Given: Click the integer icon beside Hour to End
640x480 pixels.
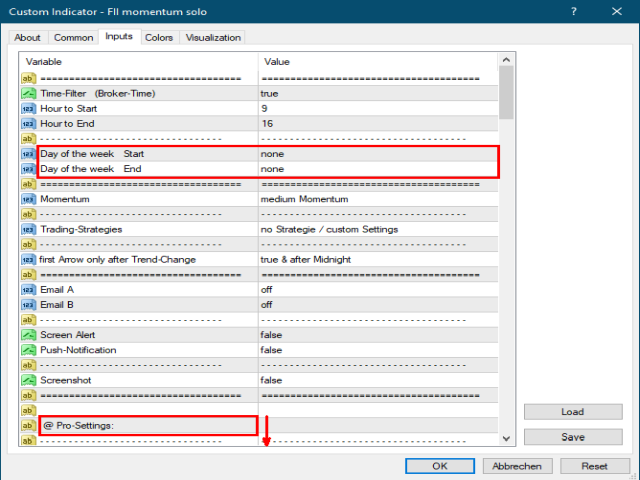Looking at the screenshot, I should 28,123.
